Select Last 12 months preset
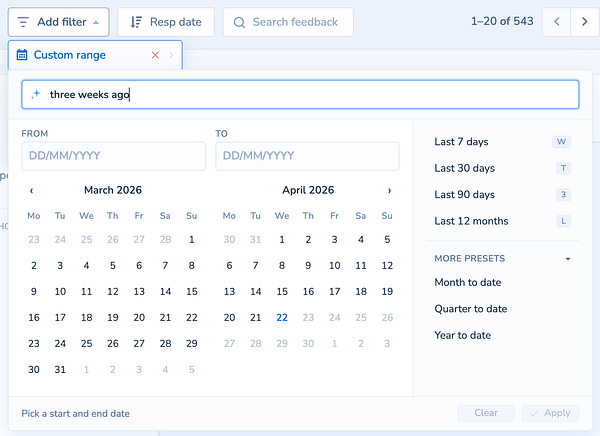The image size is (600, 436). 502,221
